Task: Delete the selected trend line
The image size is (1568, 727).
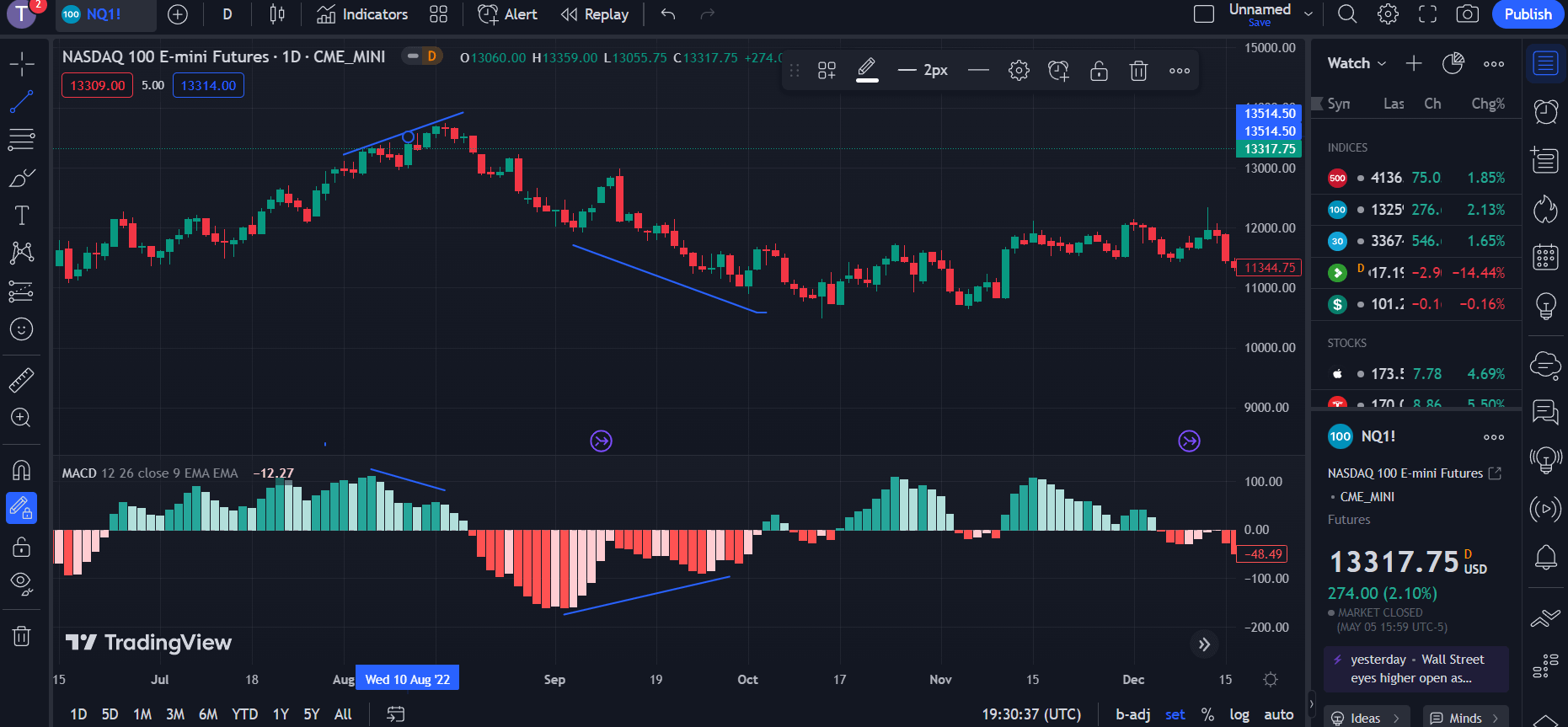Action: tap(1138, 71)
